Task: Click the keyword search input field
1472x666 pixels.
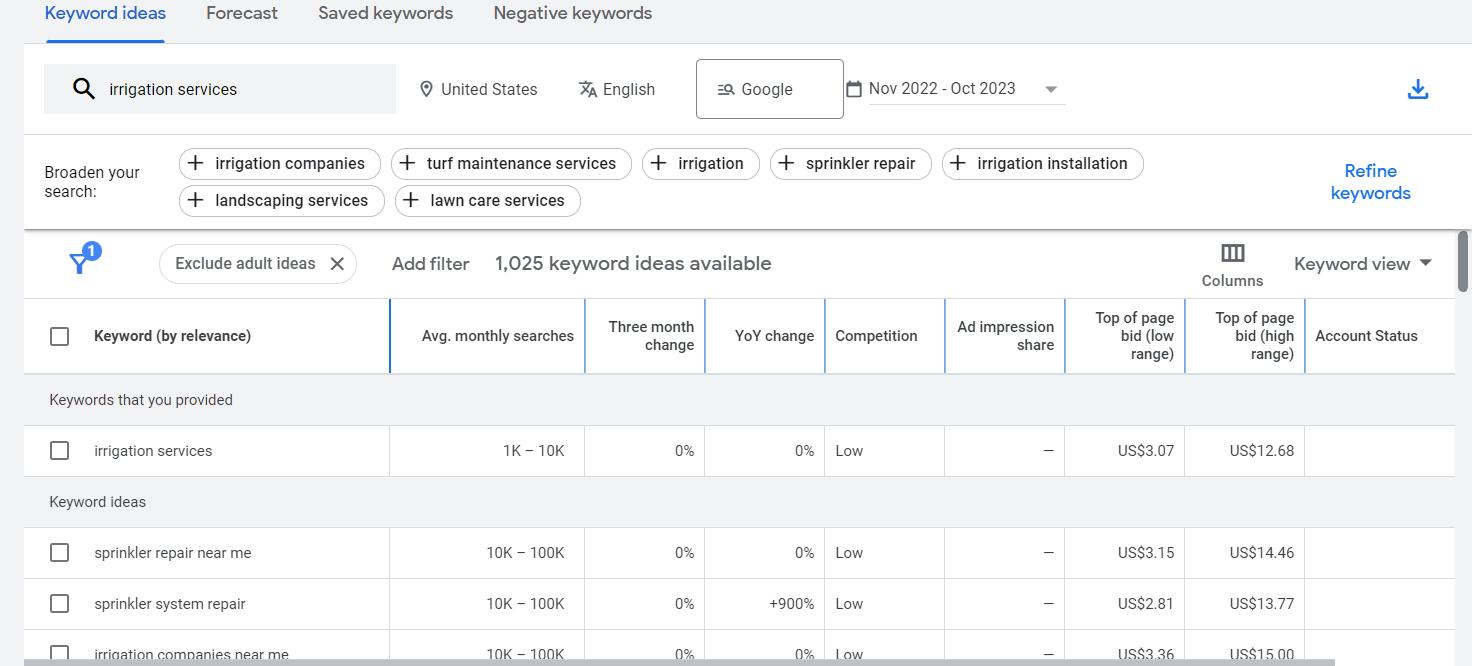Action: pos(220,89)
